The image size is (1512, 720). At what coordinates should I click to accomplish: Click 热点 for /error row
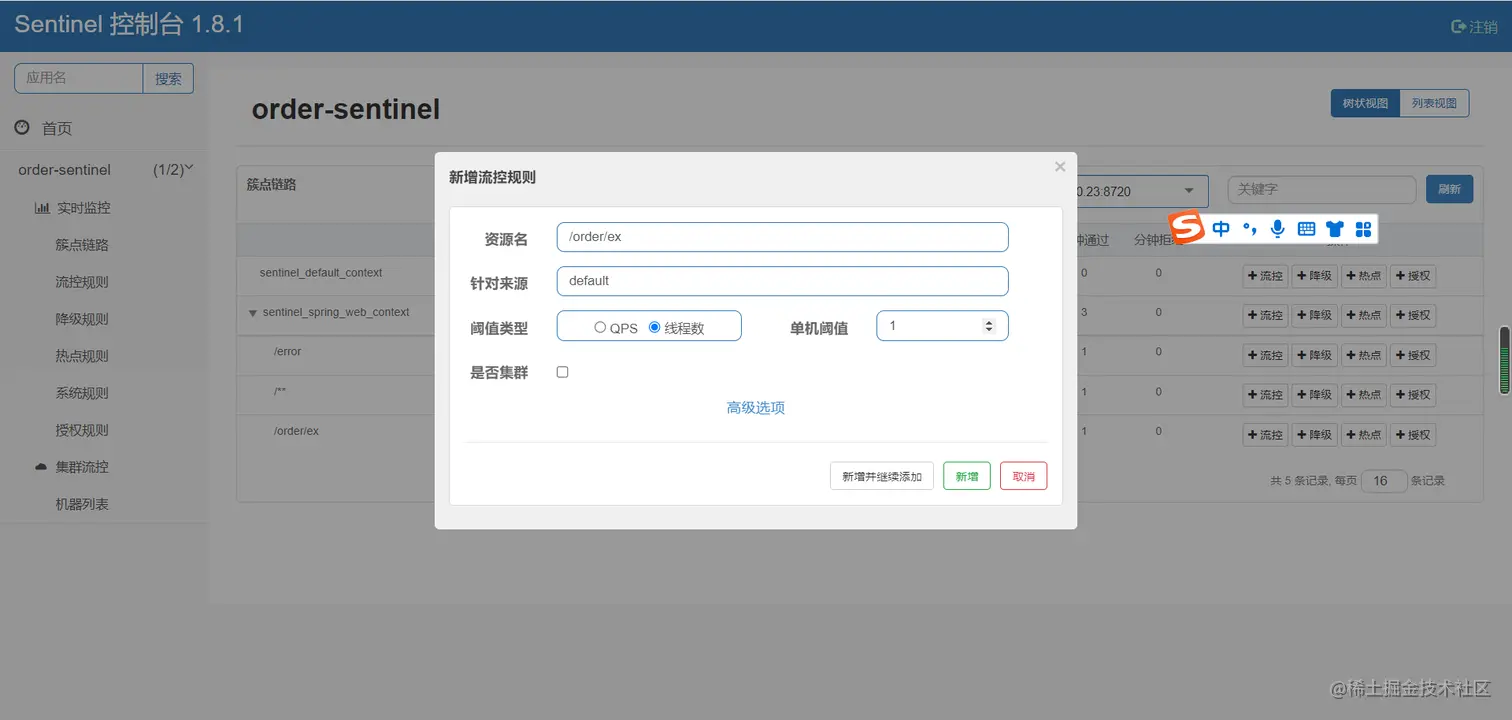(1363, 355)
